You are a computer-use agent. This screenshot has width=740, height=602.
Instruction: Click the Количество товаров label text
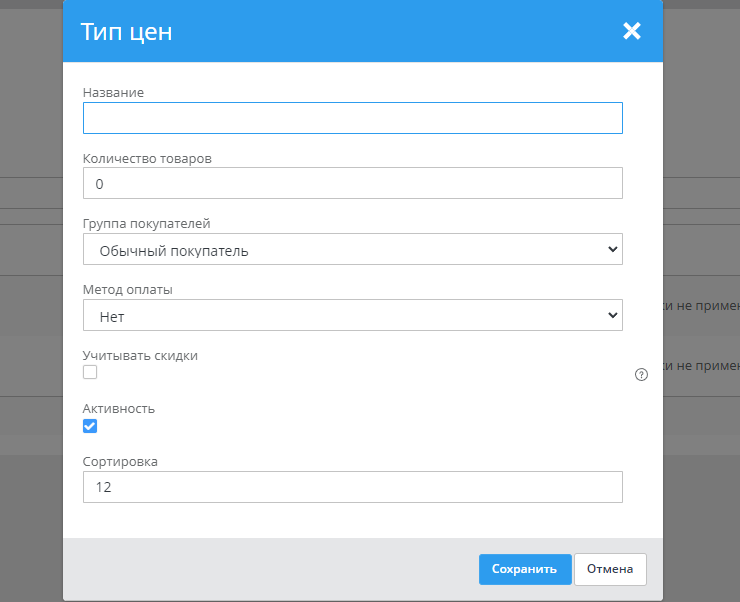147,158
